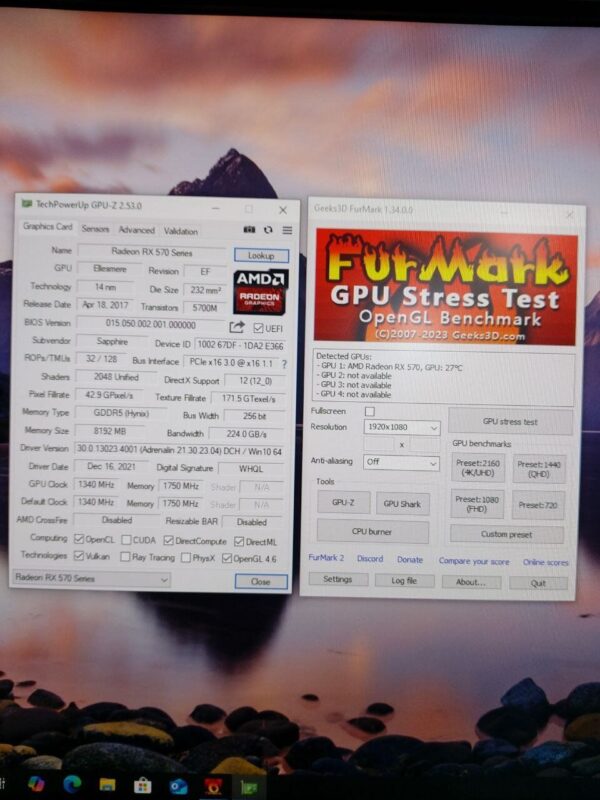Toggle the Vulkan checkbox
Image resolution: width=600 pixels, height=800 pixels.
click(79, 556)
